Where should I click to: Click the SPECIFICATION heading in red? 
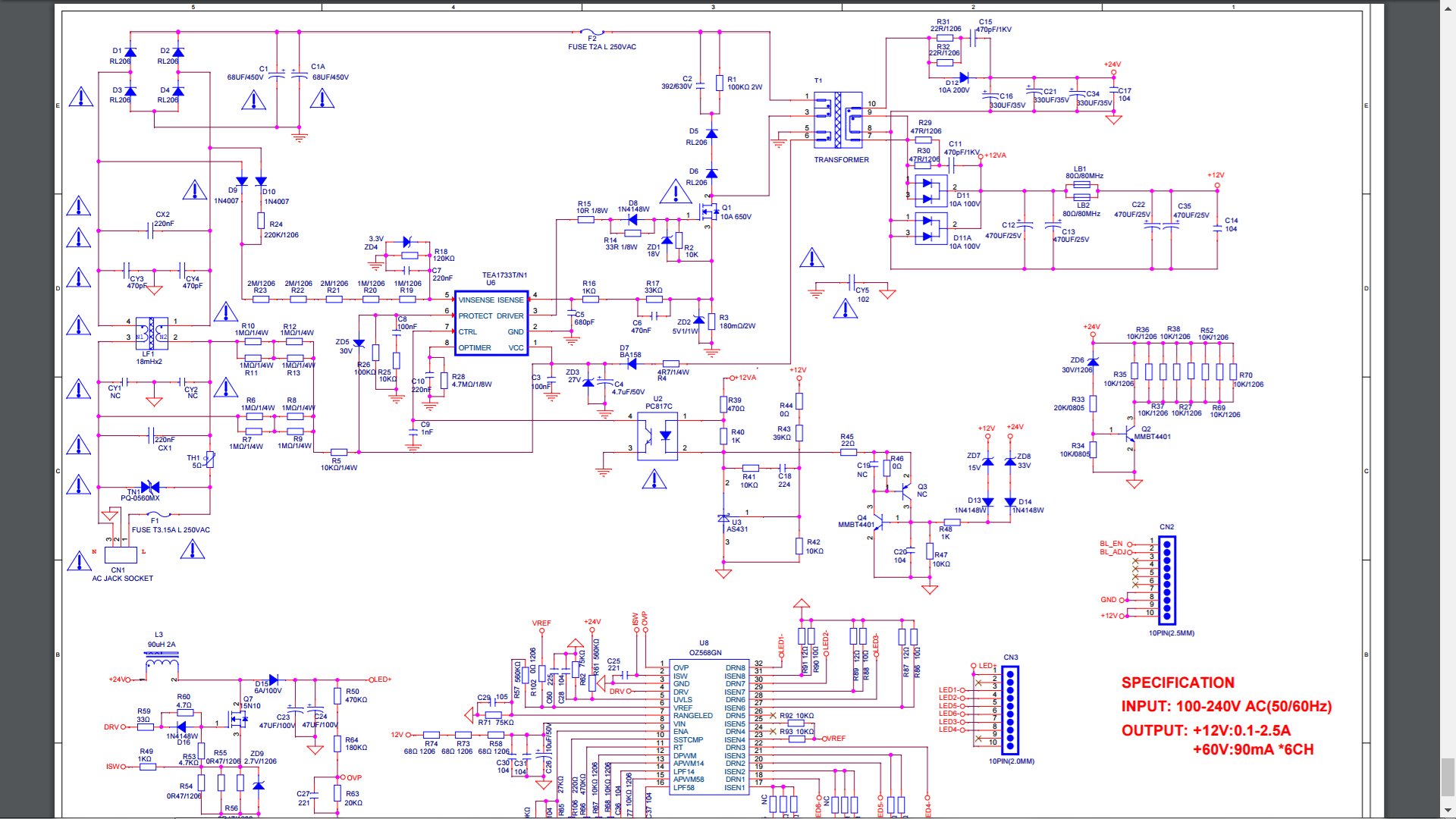[1178, 682]
